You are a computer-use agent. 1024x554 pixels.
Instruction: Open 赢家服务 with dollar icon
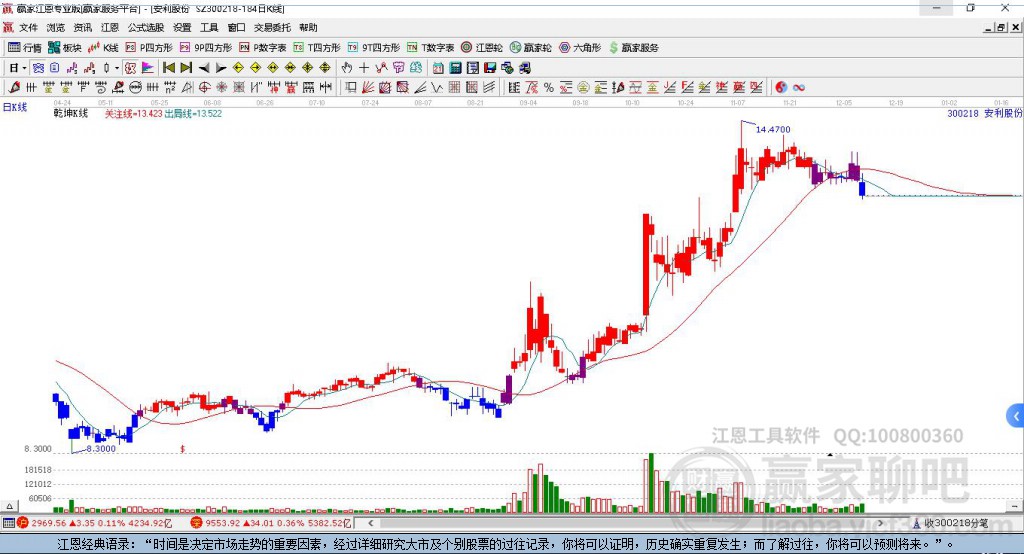[x=633, y=48]
